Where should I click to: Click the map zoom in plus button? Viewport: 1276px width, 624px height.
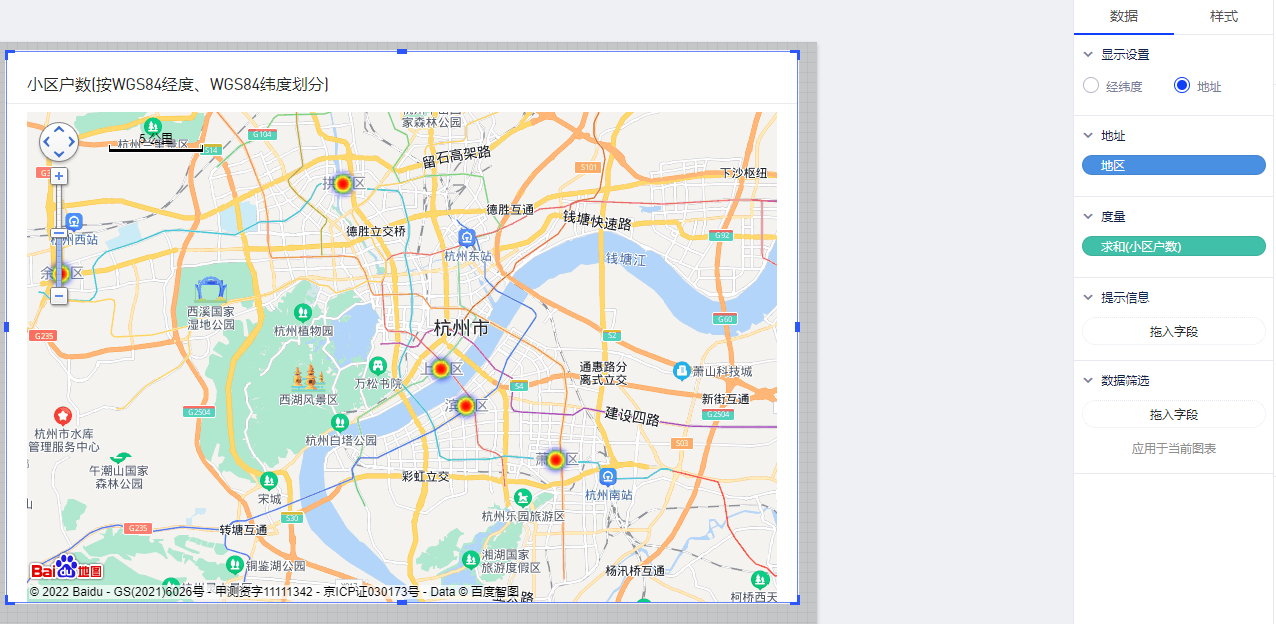[x=59, y=176]
